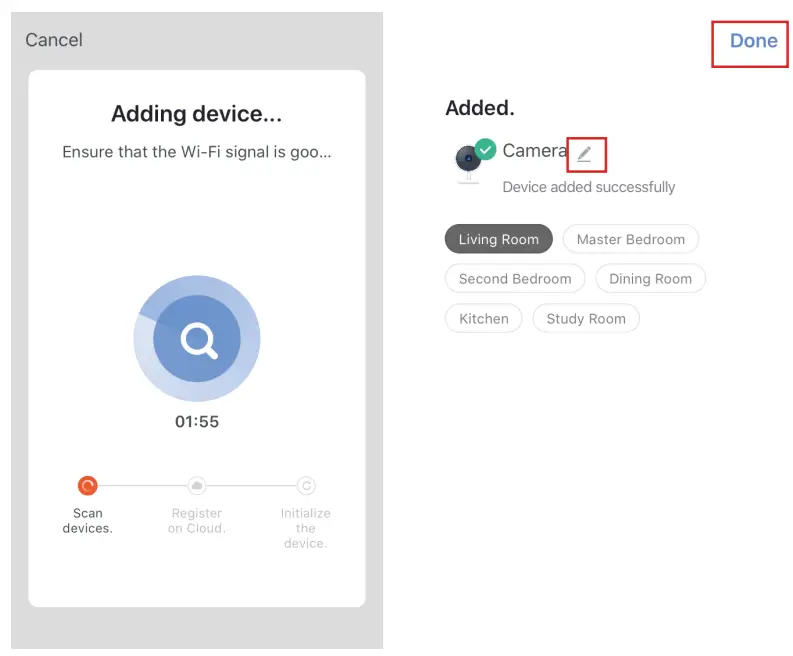793x656 pixels.
Task: Choose the Study Room chip
Action: click(586, 319)
